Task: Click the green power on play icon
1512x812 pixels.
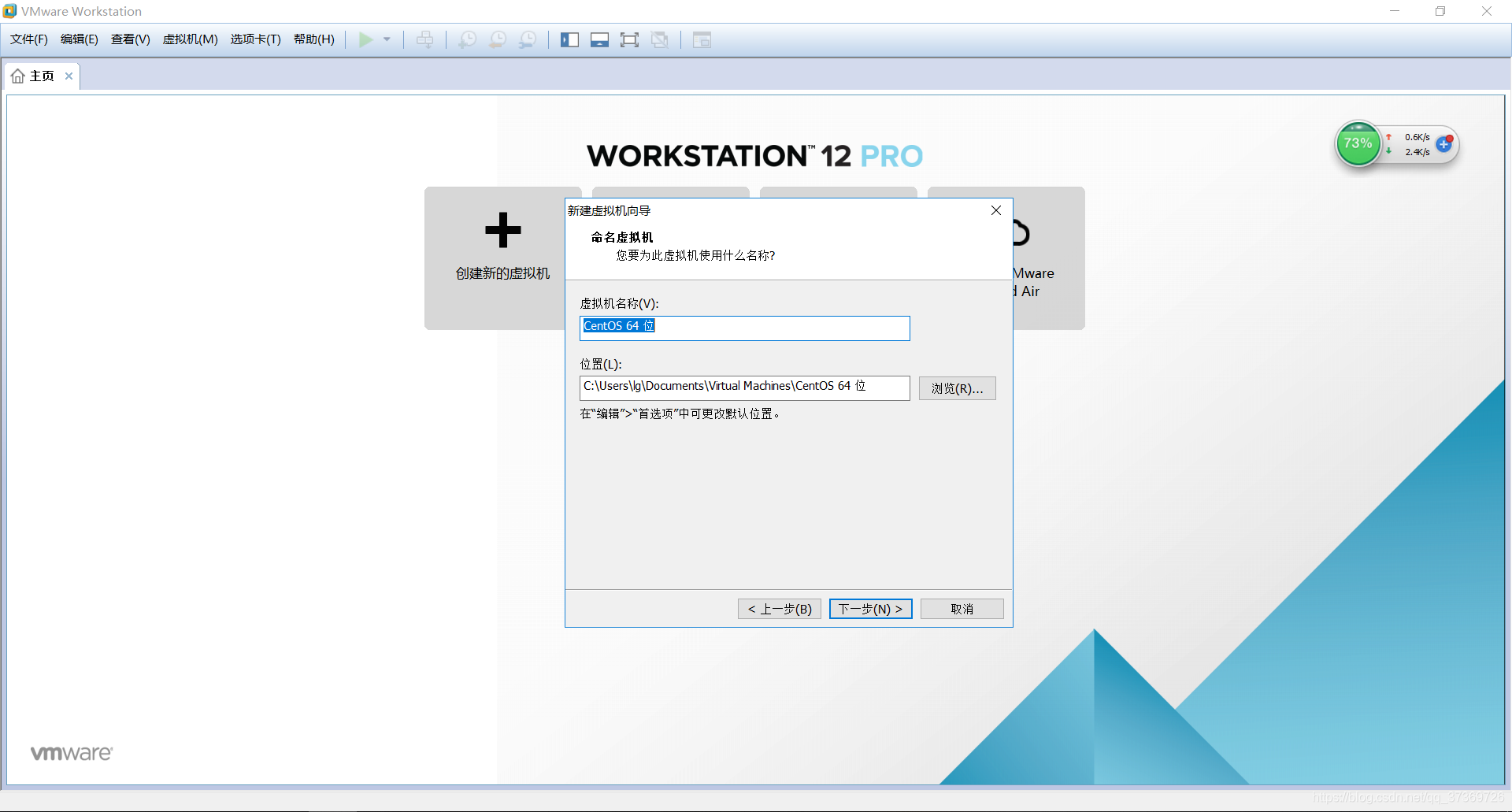Action: coord(366,39)
